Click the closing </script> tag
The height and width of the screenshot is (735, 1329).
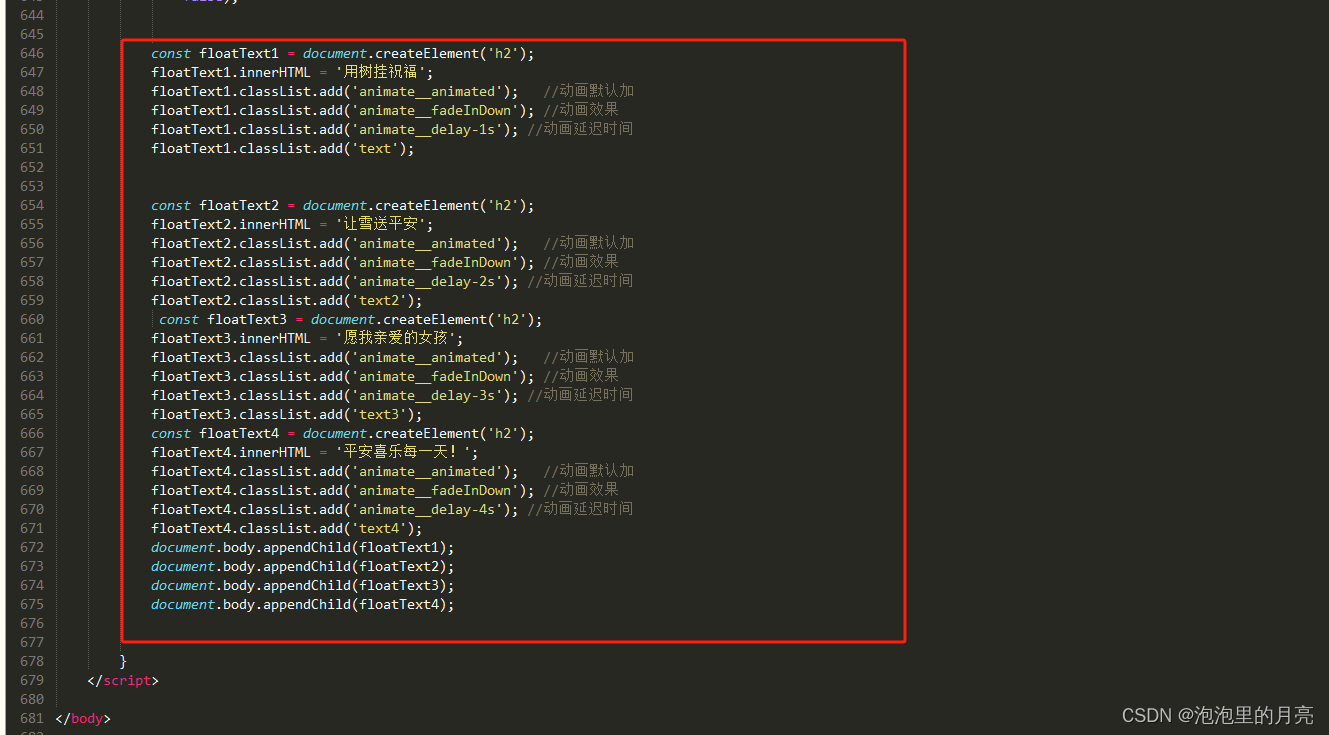coord(123,680)
